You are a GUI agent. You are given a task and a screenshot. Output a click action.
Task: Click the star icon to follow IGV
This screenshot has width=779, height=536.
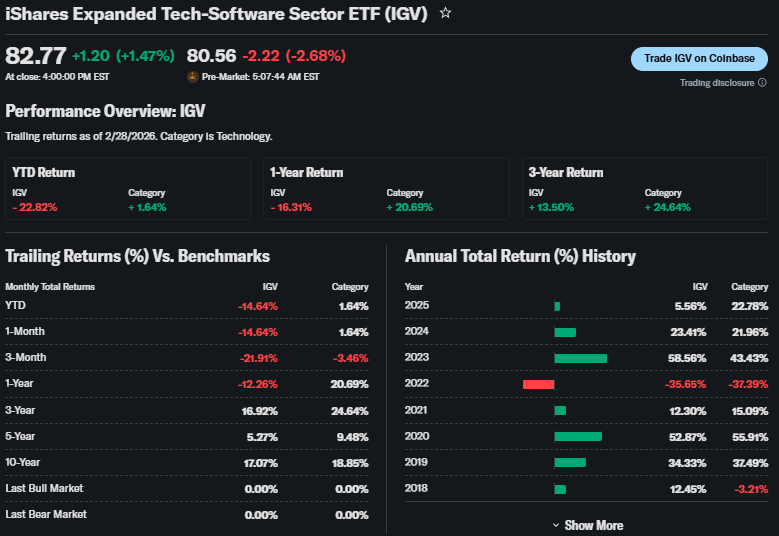pos(446,13)
